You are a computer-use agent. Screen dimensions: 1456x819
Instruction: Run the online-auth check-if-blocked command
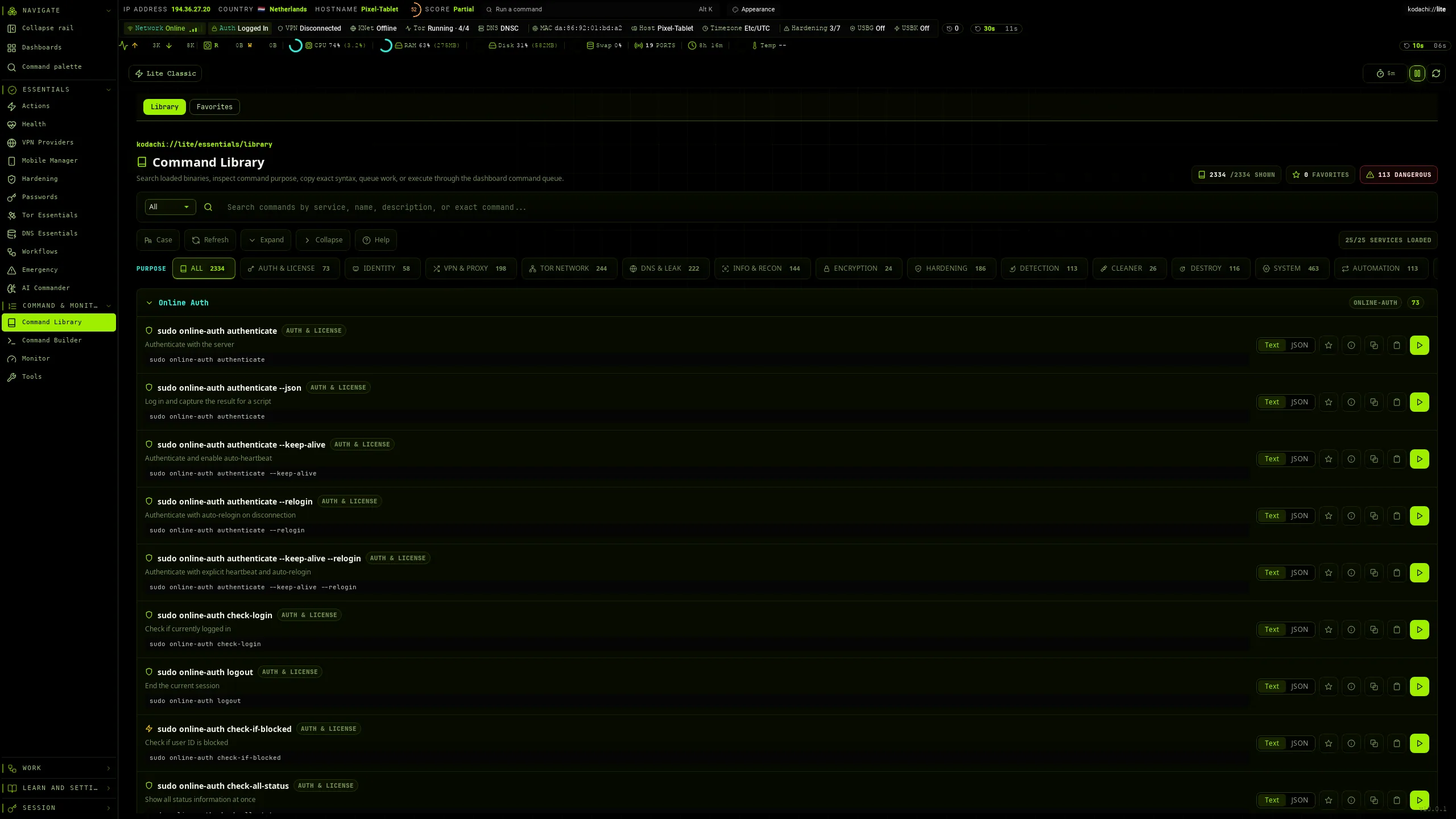pyautogui.click(x=1419, y=743)
